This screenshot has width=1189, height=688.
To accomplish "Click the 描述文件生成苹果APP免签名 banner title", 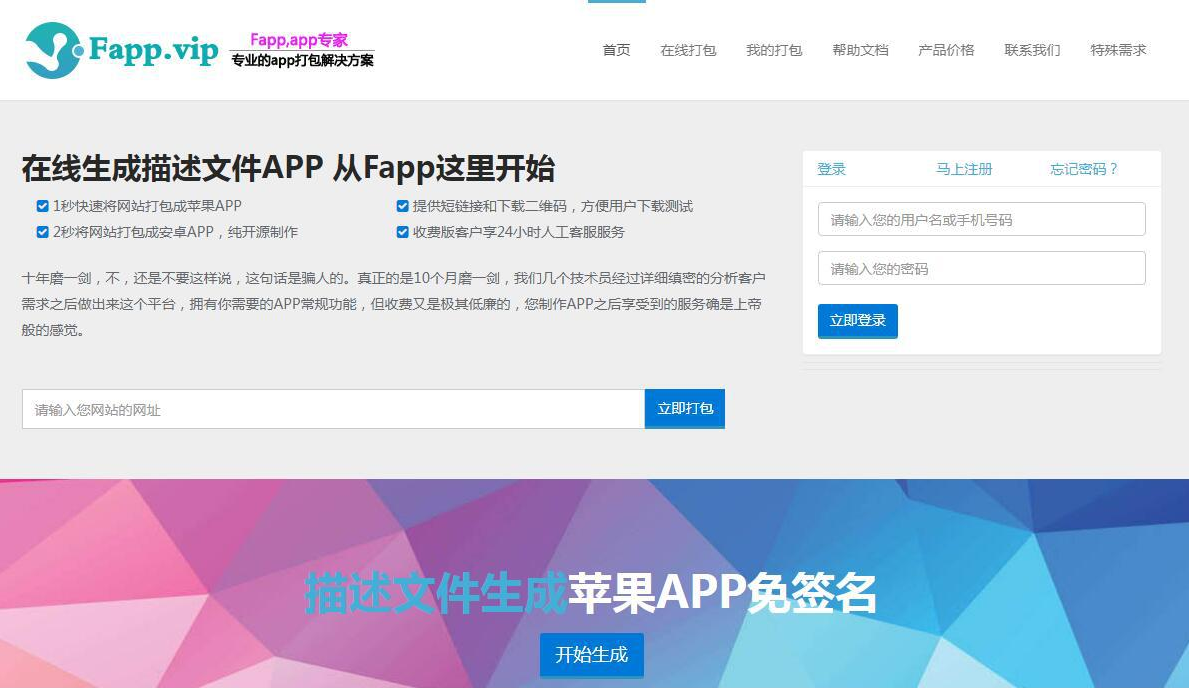I will point(591,592).
